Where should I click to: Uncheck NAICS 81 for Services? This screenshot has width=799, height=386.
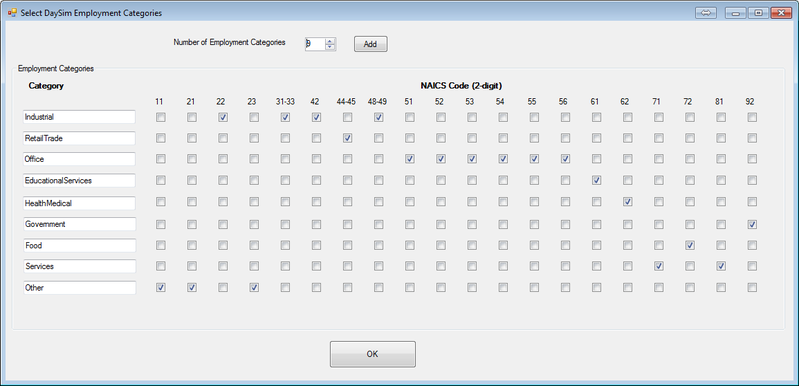tap(721, 266)
